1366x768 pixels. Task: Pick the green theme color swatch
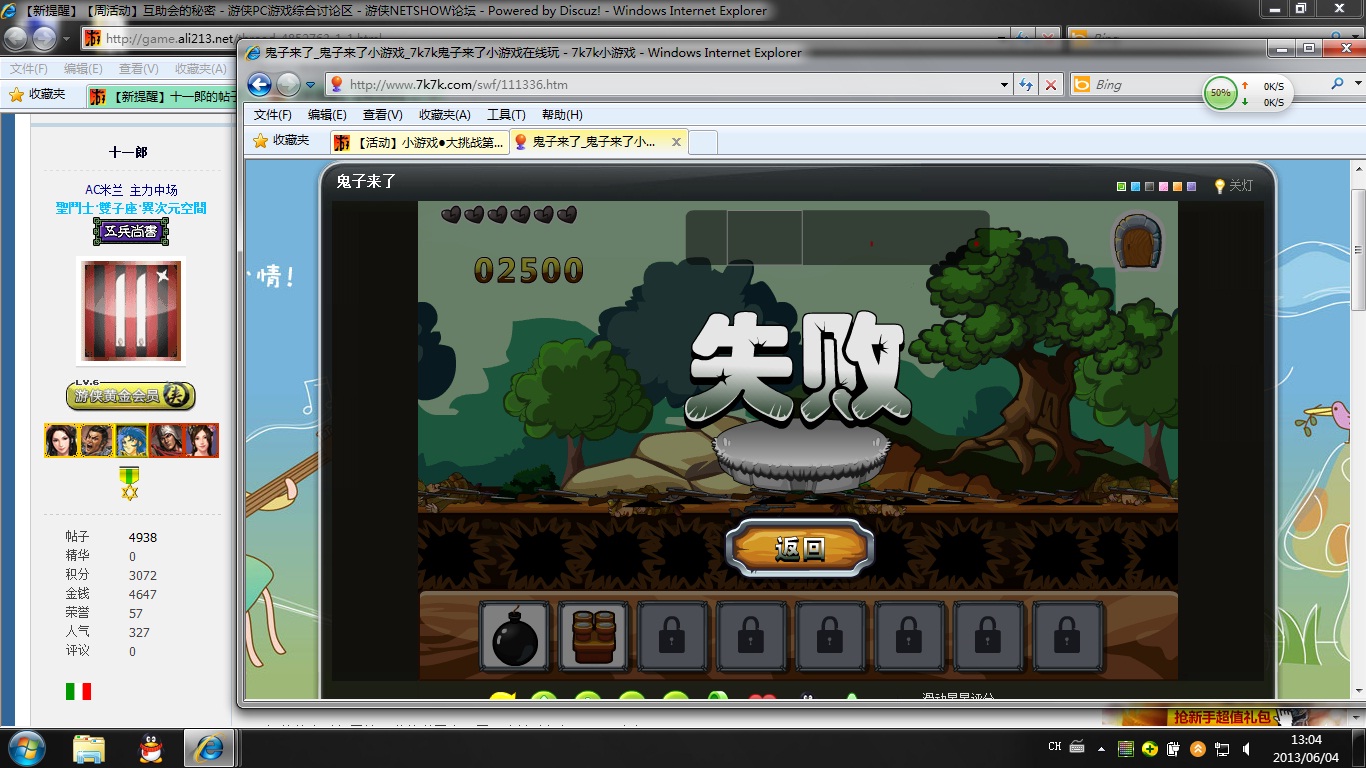click(1121, 187)
